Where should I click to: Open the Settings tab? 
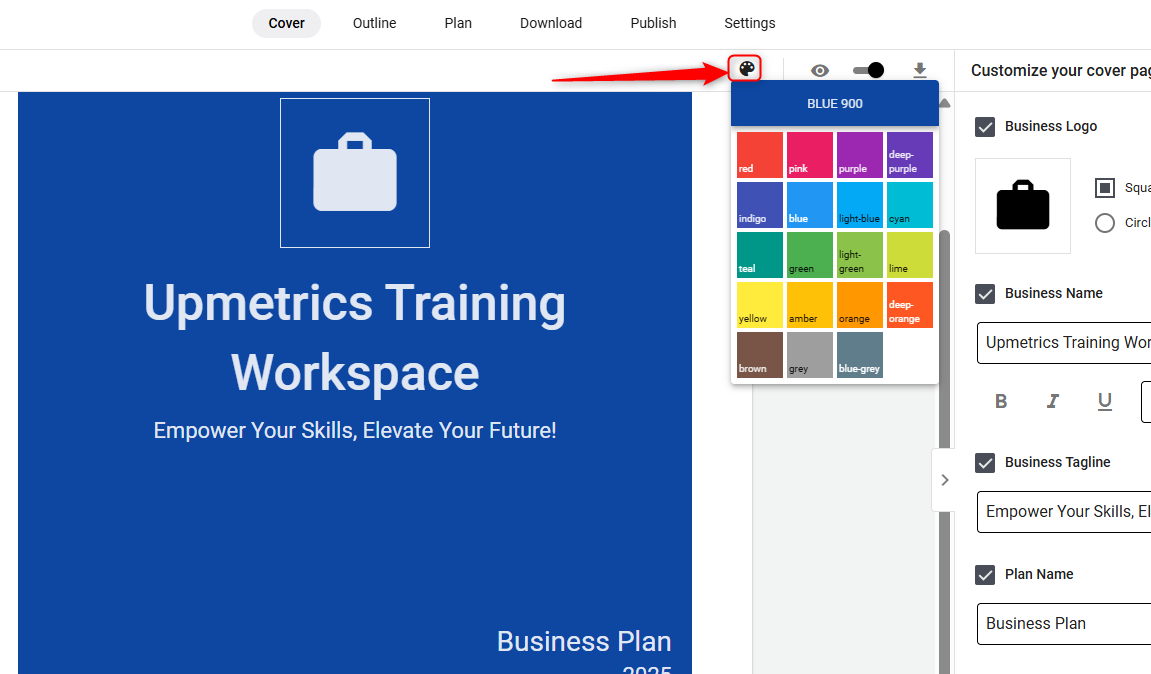749,23
